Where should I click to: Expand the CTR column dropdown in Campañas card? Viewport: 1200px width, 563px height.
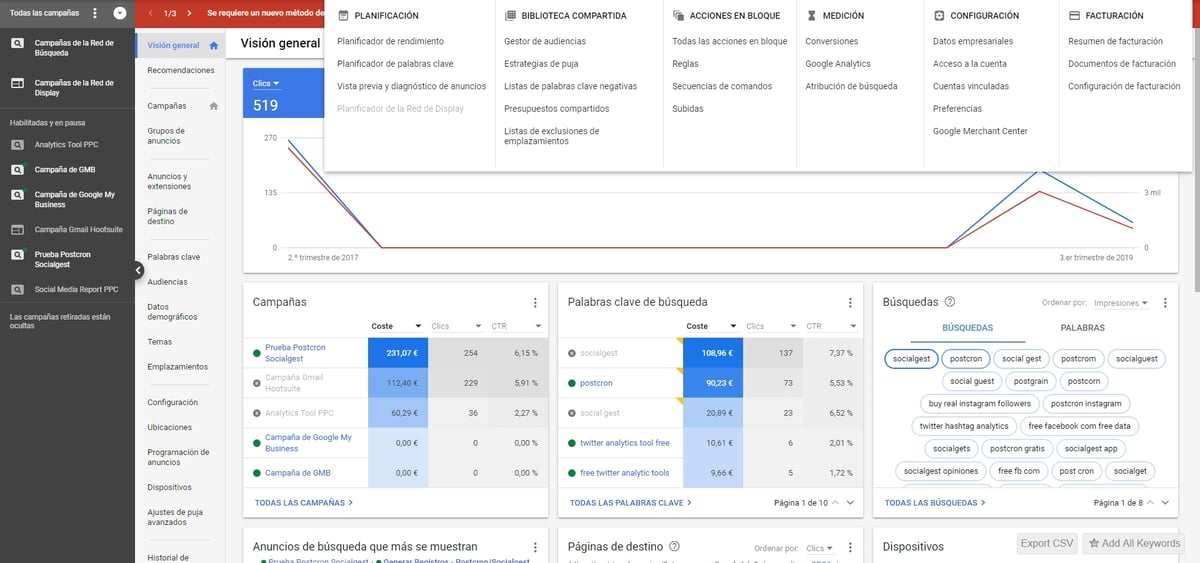538,326
